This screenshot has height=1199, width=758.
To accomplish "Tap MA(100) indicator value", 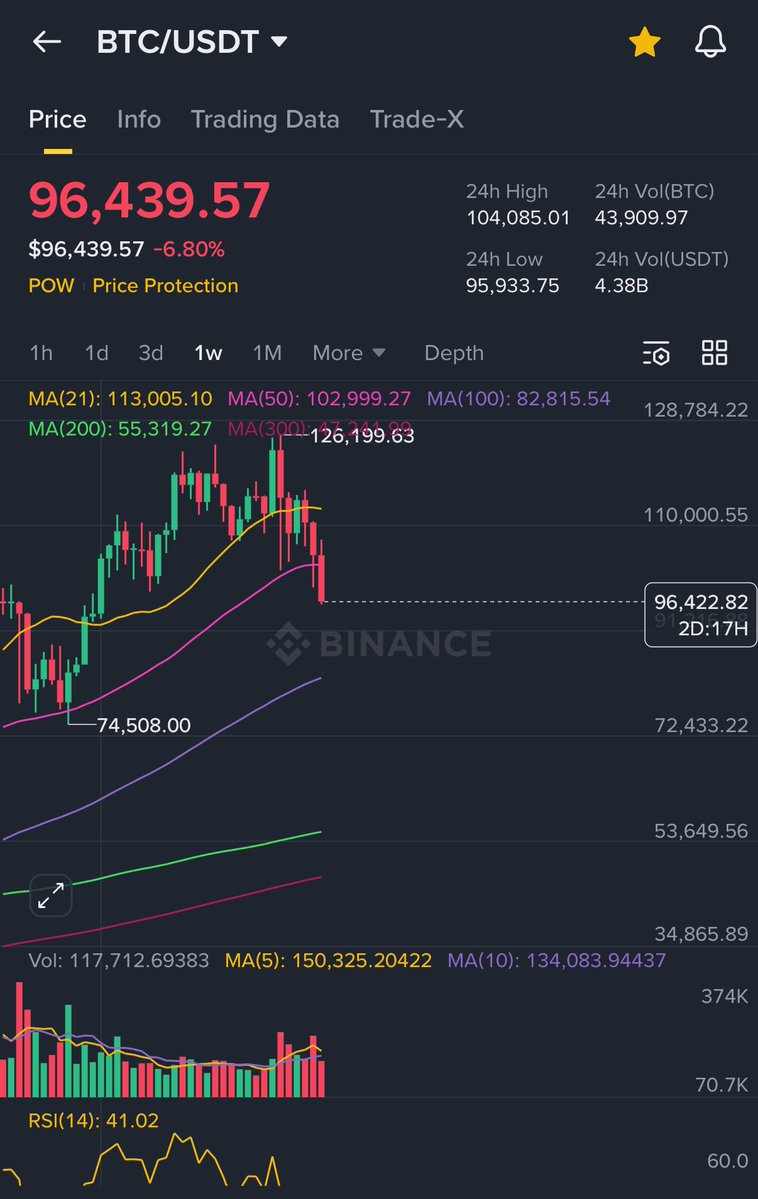I will click(x=519, y=398).
